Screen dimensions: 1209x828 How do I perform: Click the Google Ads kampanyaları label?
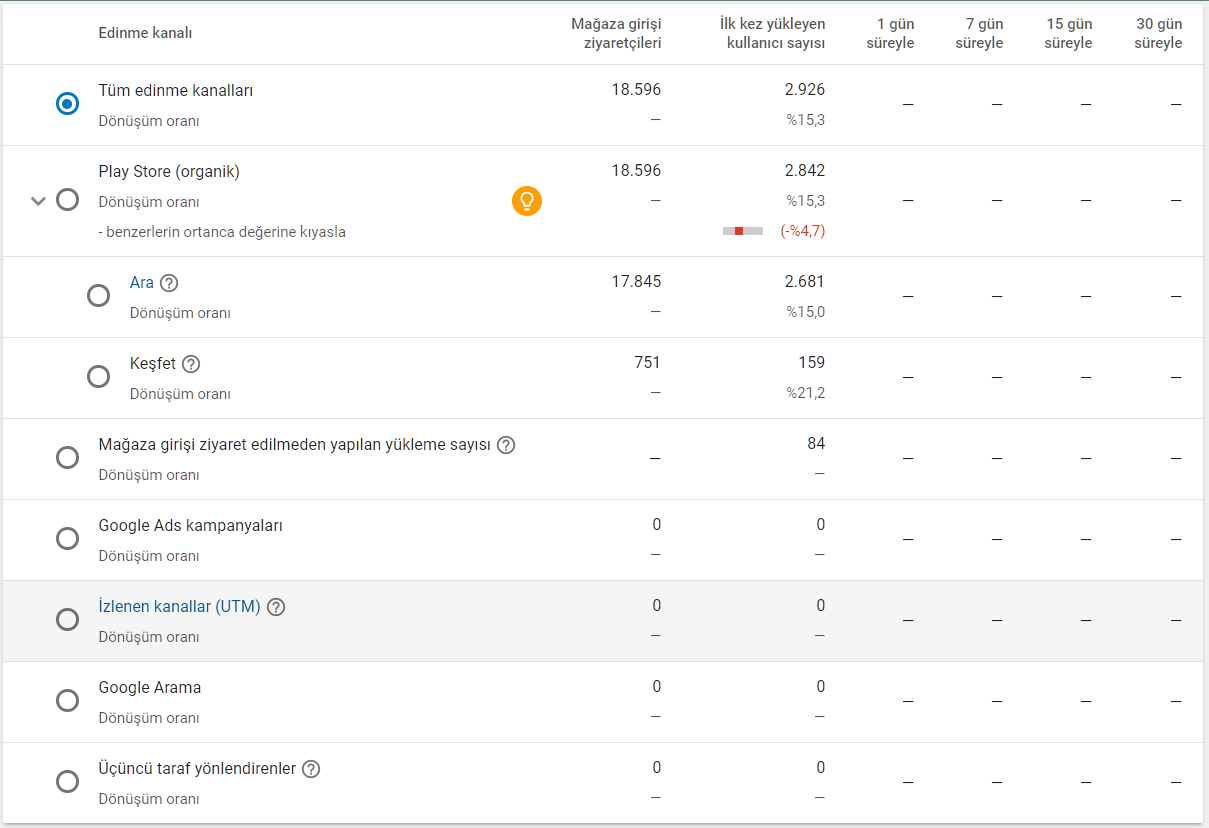(x=191, y=526)
